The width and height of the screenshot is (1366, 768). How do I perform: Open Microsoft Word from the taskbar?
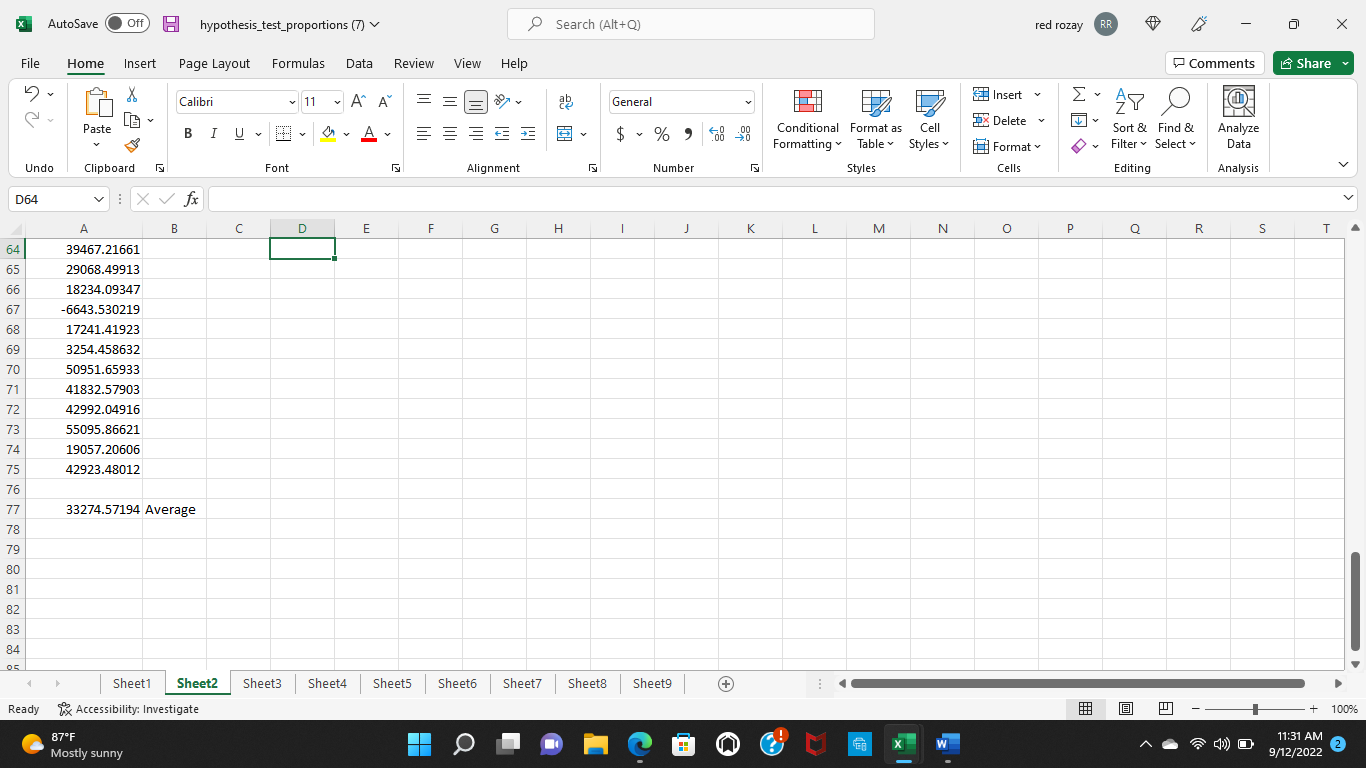(947, 744)
